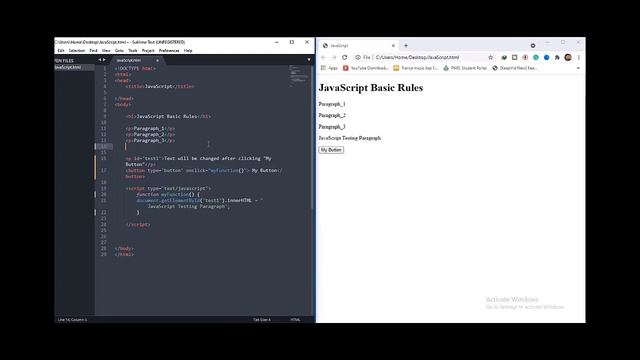Click the right tab-scroll arrow in Sublime
Image resolution: width=640 pixels, height=360 pixels.
tap(104, 60)
